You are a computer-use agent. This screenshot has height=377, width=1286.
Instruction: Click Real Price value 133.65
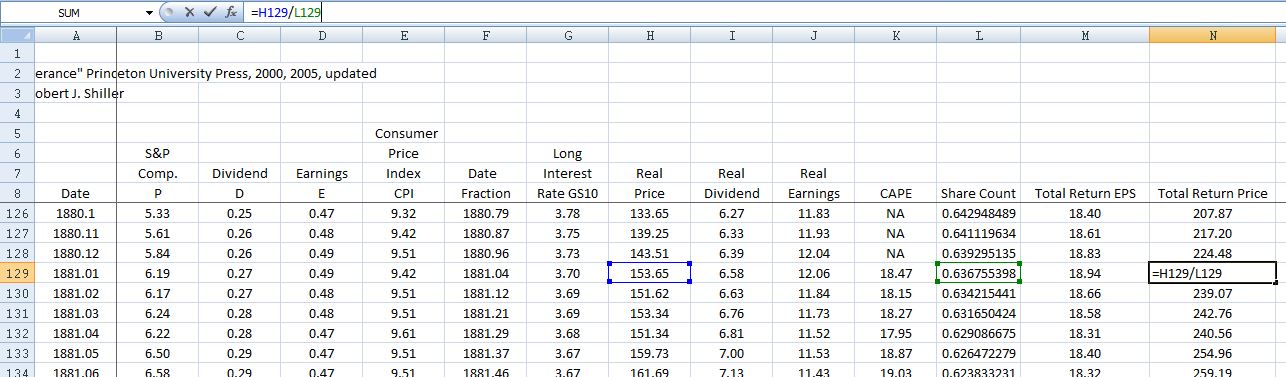(x=650, y=213)
